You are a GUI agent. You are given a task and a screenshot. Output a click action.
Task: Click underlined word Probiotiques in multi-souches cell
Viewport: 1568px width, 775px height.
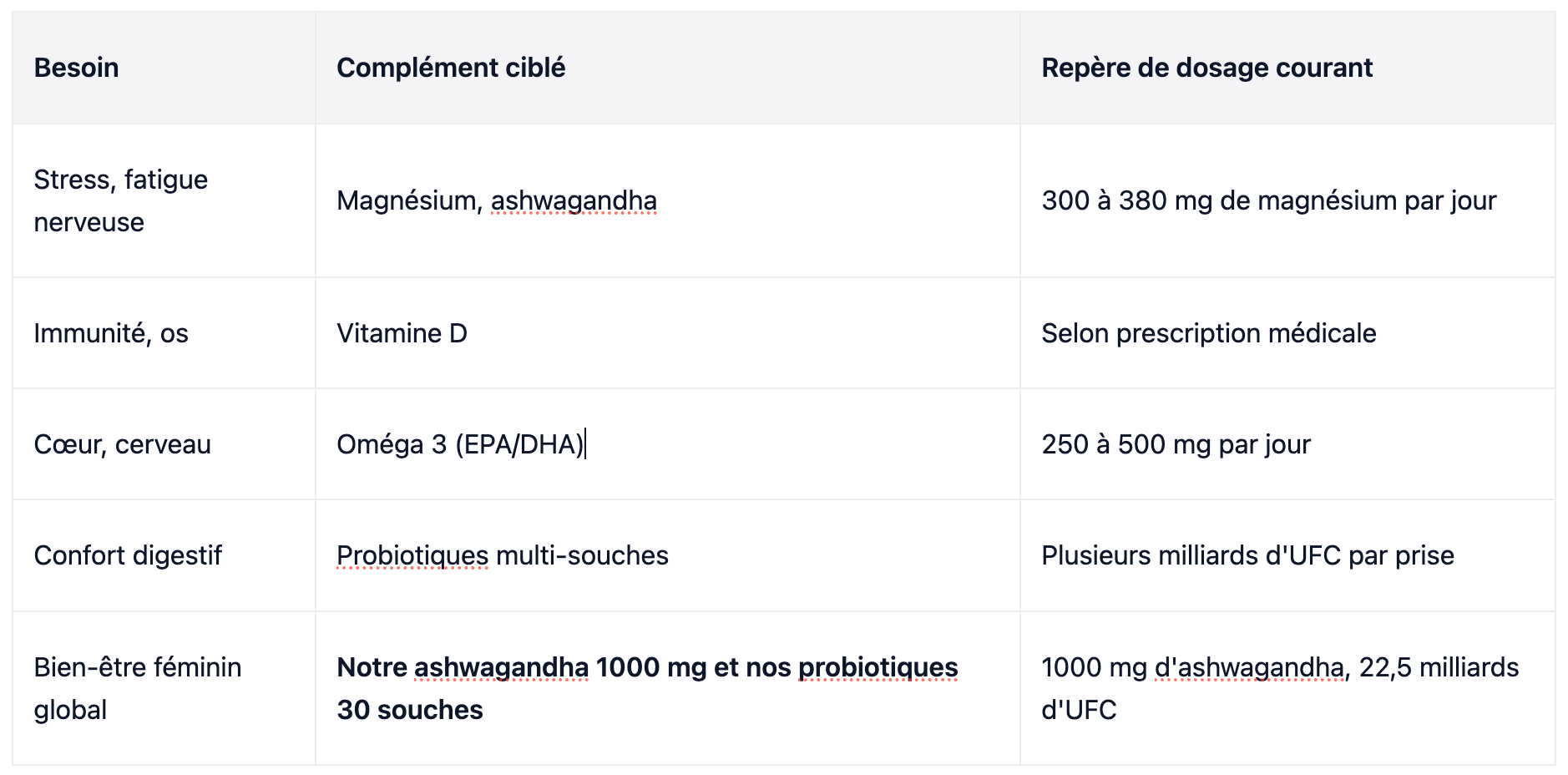[412, 555]
